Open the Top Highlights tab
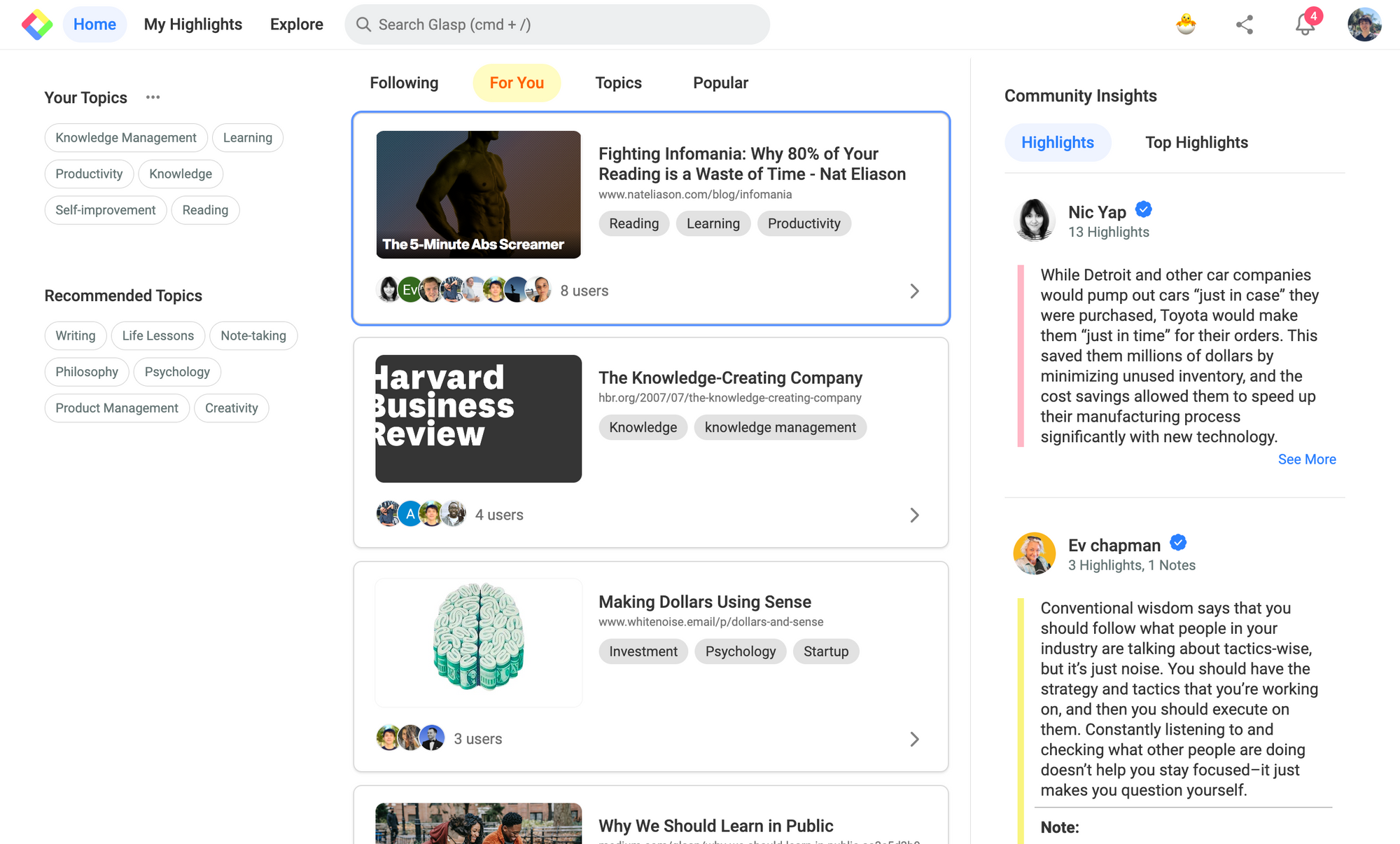 pyautogui.click(x=1196, y=143)
